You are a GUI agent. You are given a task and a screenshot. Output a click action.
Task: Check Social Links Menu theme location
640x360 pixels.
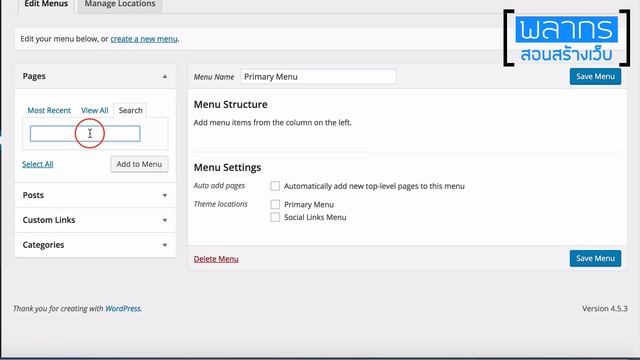[x=275, y=217]
